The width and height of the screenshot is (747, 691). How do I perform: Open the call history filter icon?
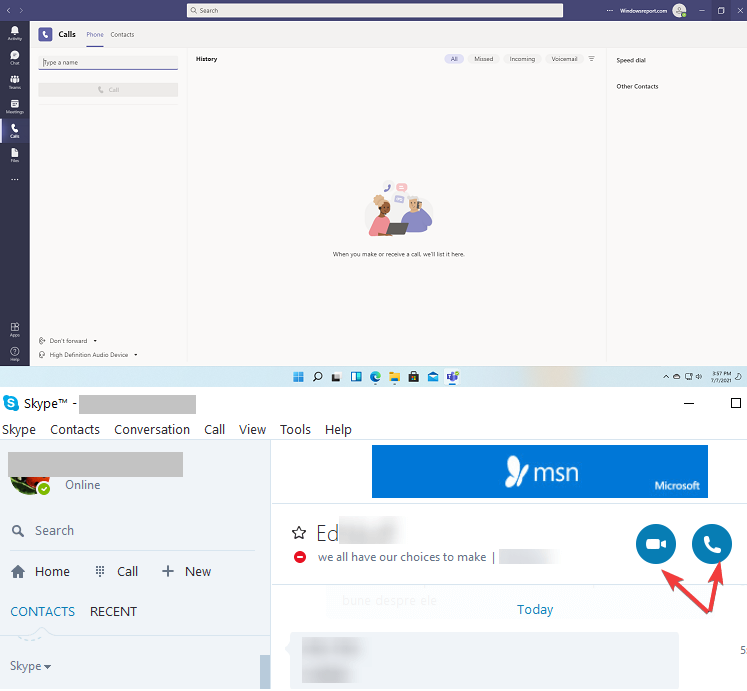coord(591,59)
